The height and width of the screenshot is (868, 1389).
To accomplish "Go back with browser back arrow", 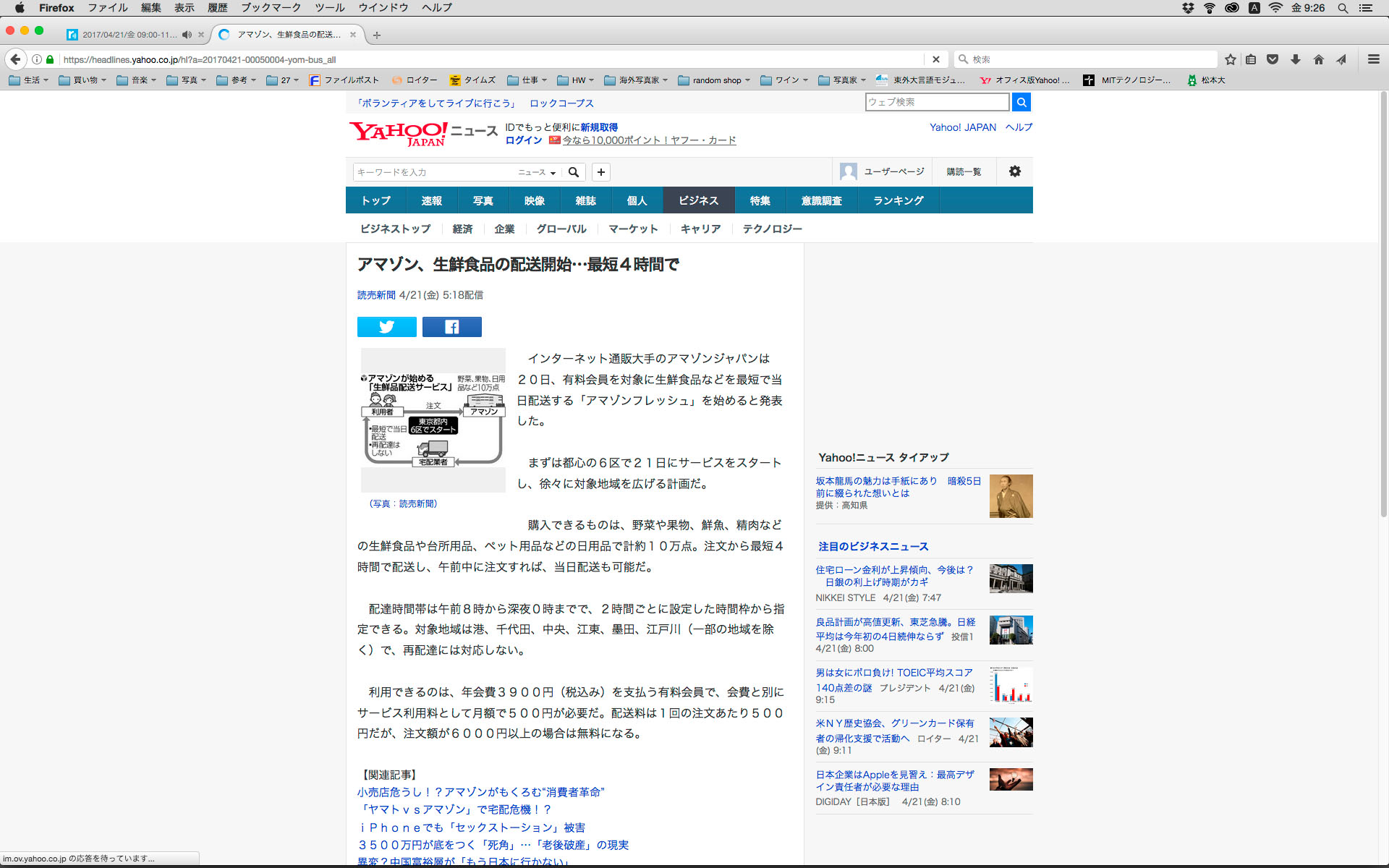I will pos(16,59).
